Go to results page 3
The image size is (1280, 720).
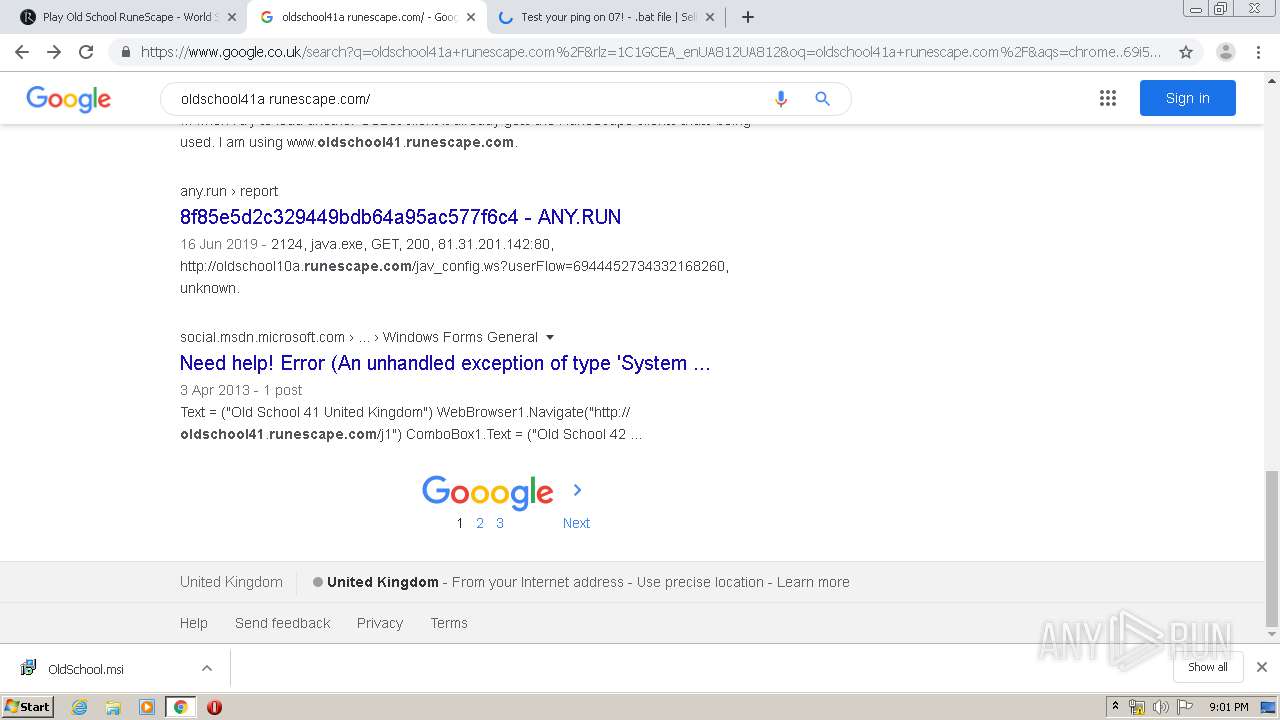point(500,523)
